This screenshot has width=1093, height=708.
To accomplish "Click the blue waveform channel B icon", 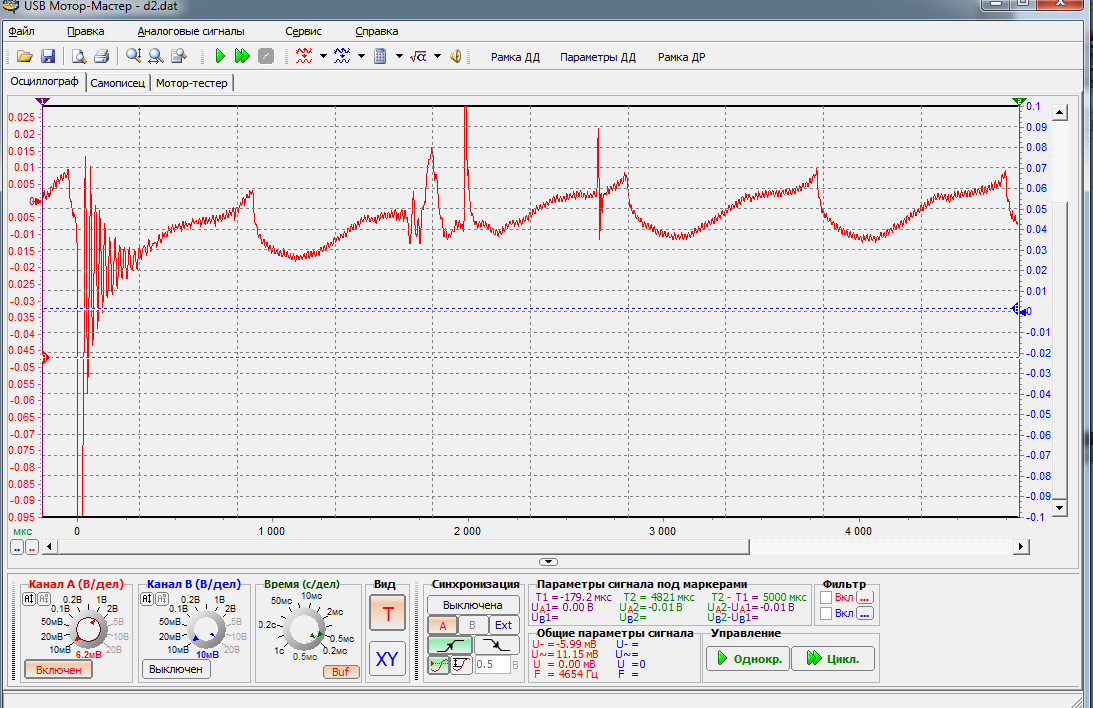I will point(342,56).
